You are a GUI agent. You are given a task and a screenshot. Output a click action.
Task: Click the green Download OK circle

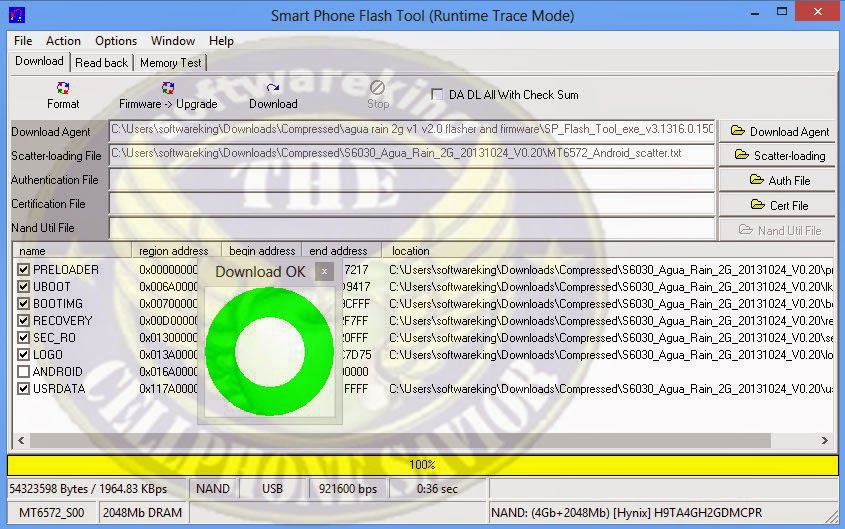point(269,351)
